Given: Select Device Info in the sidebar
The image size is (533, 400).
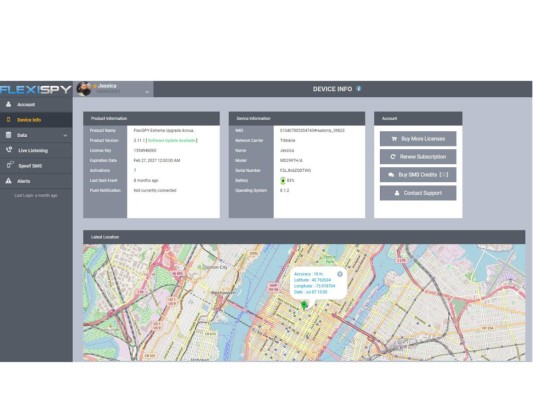Looking at the screenshot, I should [36, 120].
